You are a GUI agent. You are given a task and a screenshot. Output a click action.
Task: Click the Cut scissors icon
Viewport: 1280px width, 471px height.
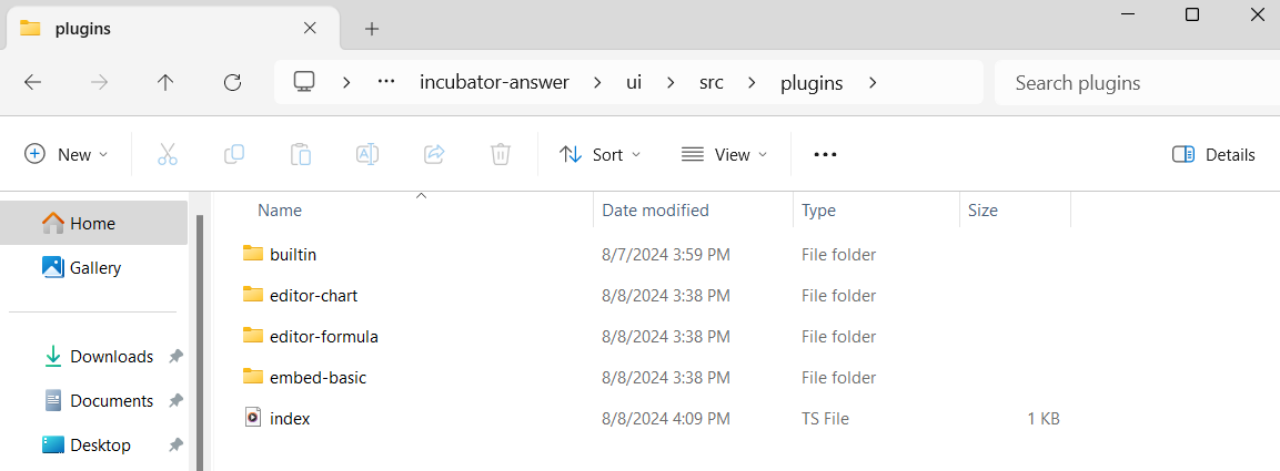point(167,154)
